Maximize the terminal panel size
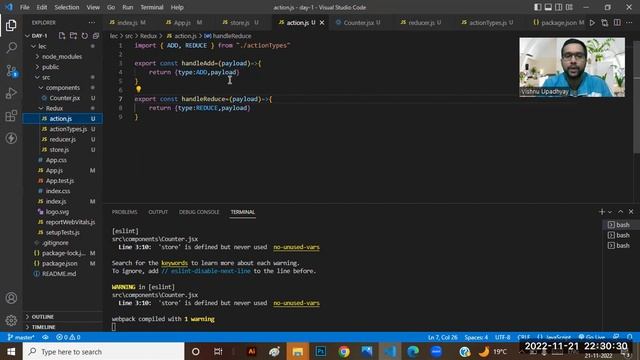The image size is (640, 360). 620,212
